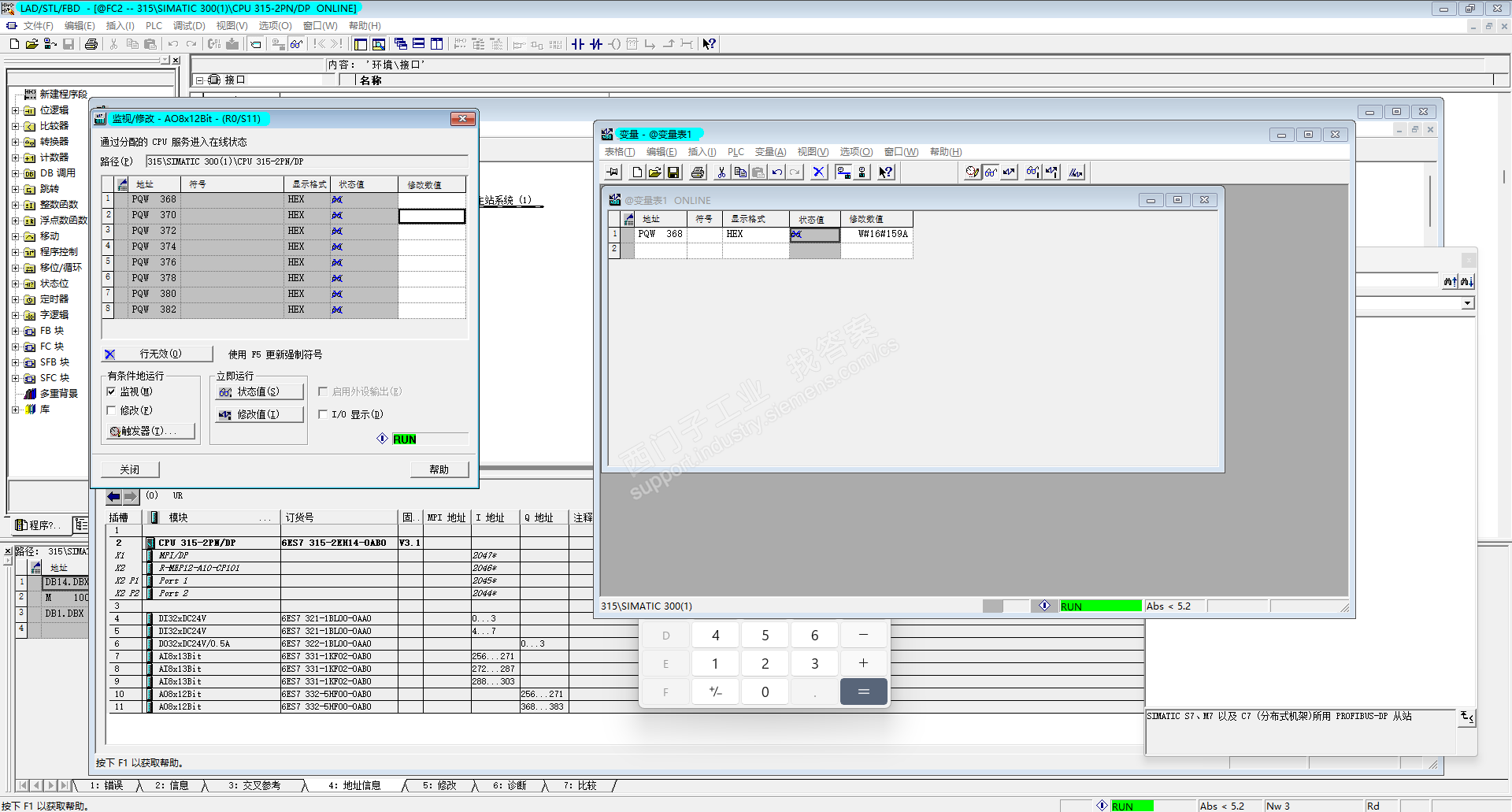Click Open in the LAD/STL/FBD toolbar
Viewport: 1512px width, 812px height.
click(31, 44)
